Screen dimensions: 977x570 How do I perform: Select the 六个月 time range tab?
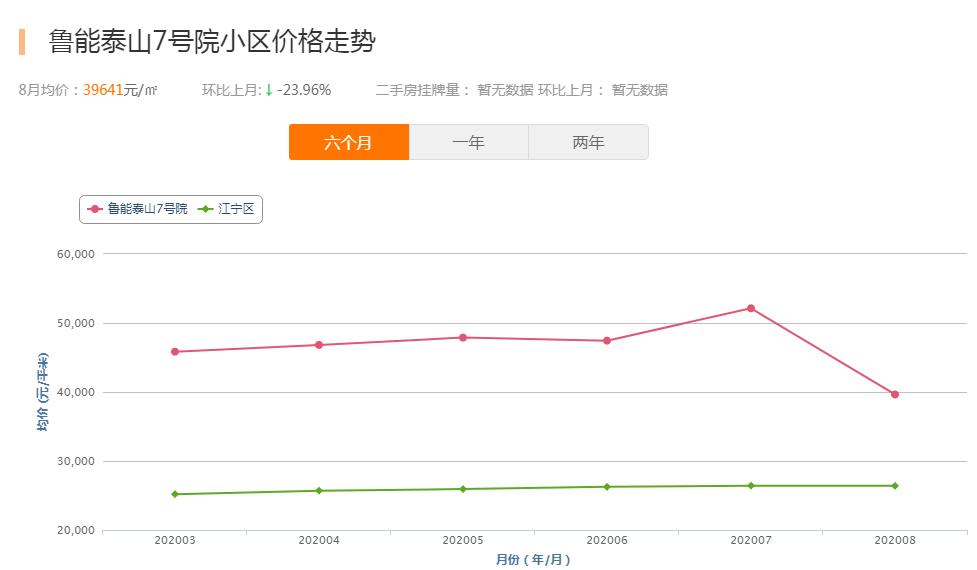[x=349, y=142]
